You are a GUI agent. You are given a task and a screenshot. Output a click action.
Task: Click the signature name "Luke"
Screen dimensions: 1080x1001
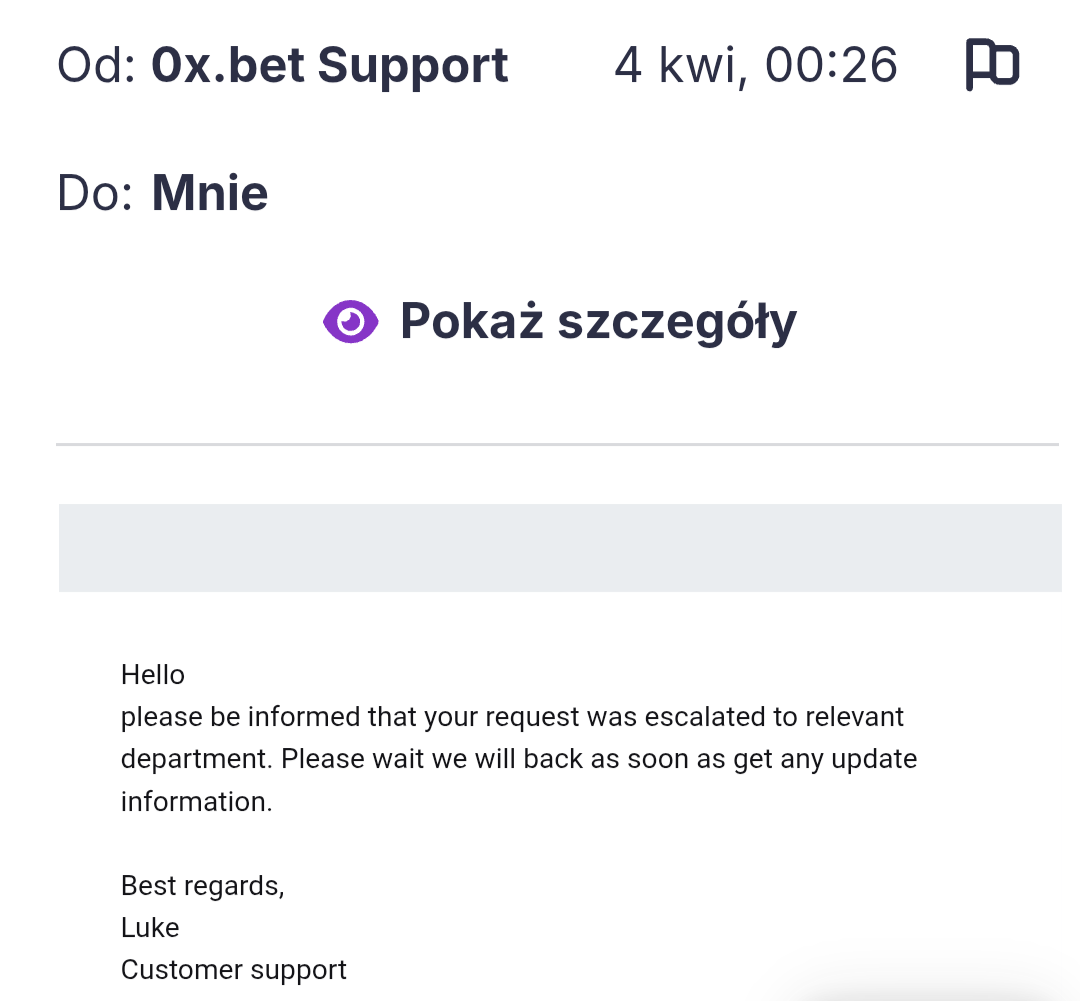click(x=150, y=928)
